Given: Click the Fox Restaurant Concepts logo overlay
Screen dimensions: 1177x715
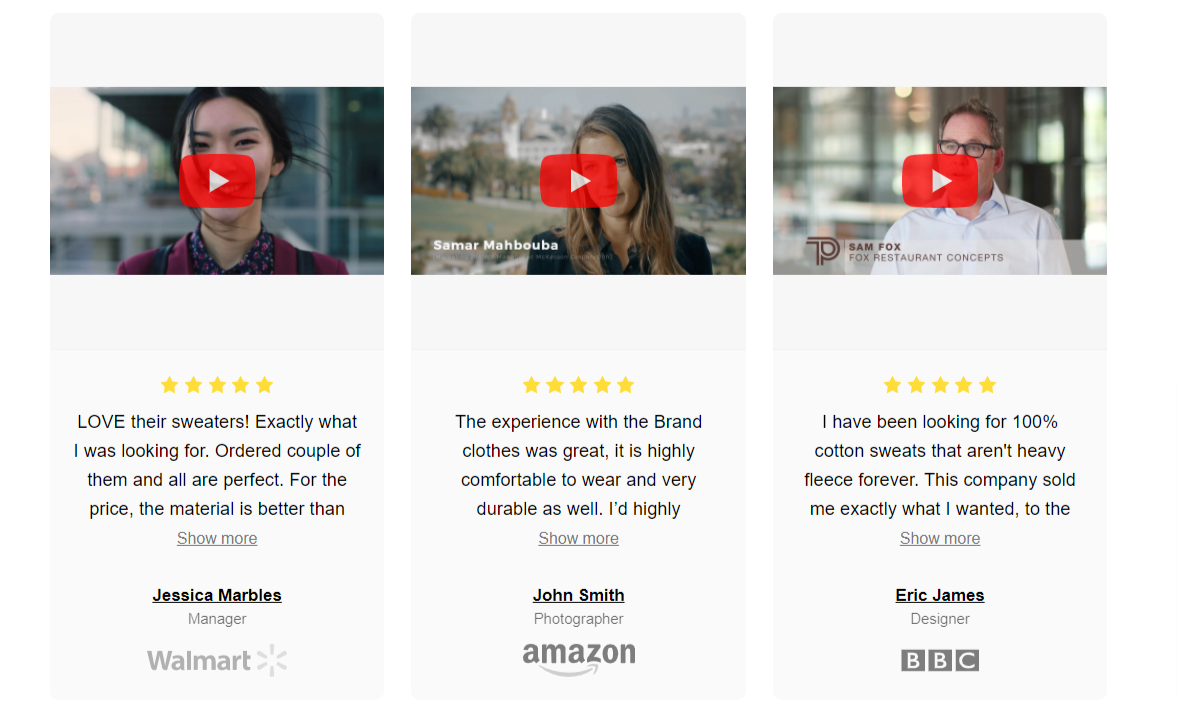Looking at the screenshot, I should coord(822,251).
